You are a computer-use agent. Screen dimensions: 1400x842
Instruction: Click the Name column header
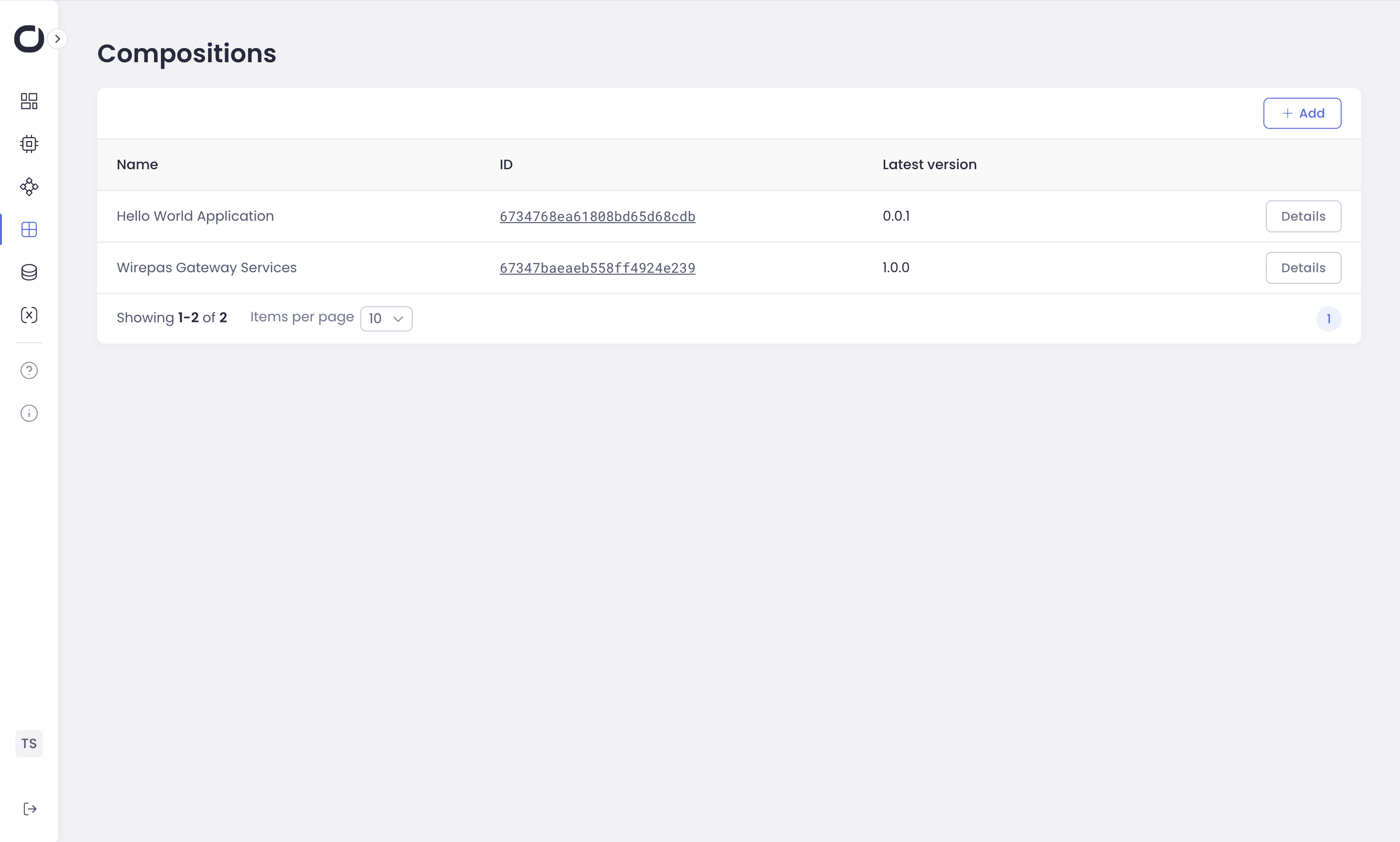137,164
